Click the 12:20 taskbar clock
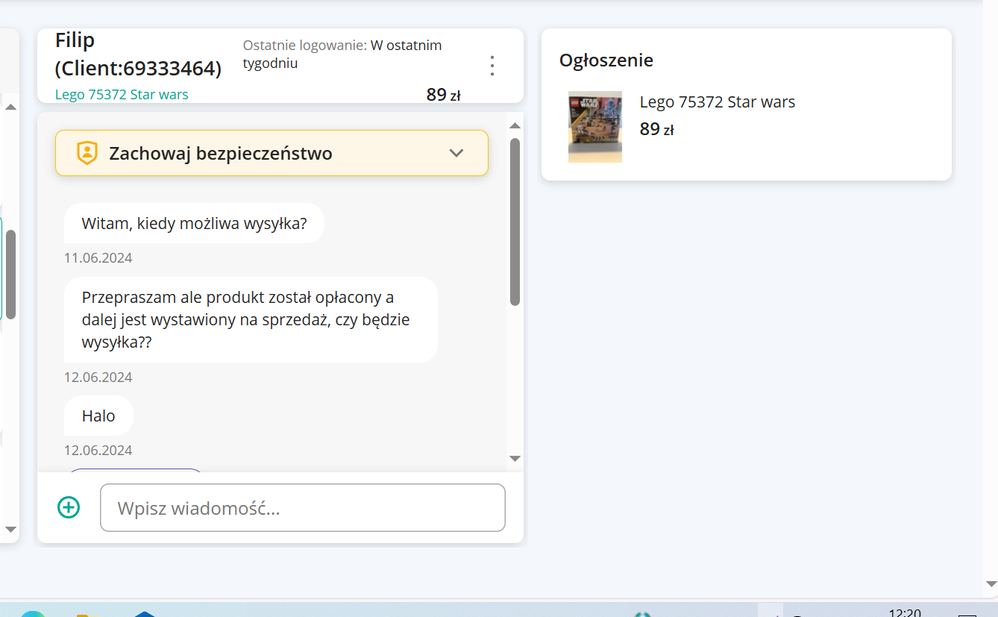 (x=904, y=612)
